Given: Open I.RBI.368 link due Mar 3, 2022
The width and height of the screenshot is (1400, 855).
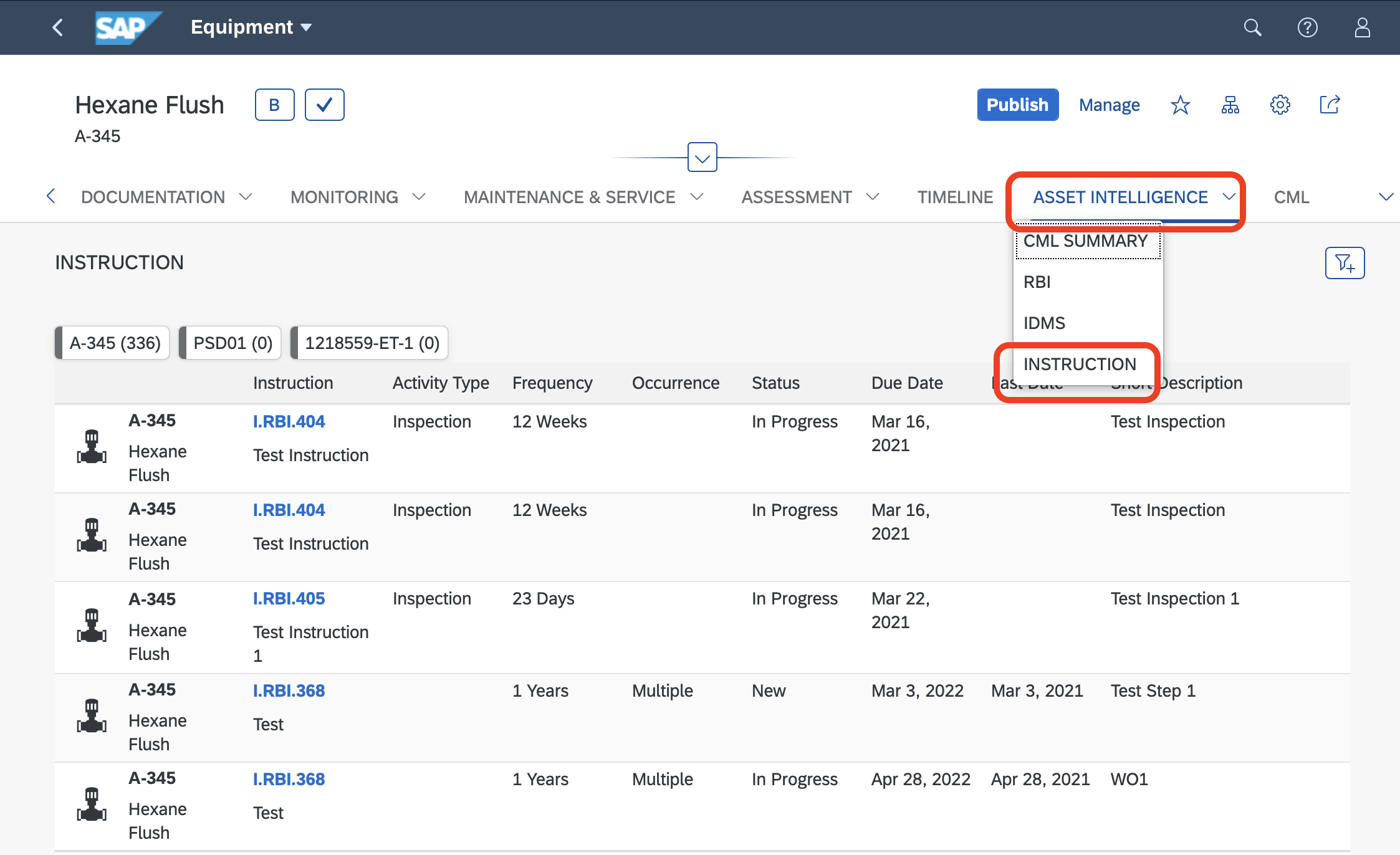Looking at the screenshot, I should (289, 690).
